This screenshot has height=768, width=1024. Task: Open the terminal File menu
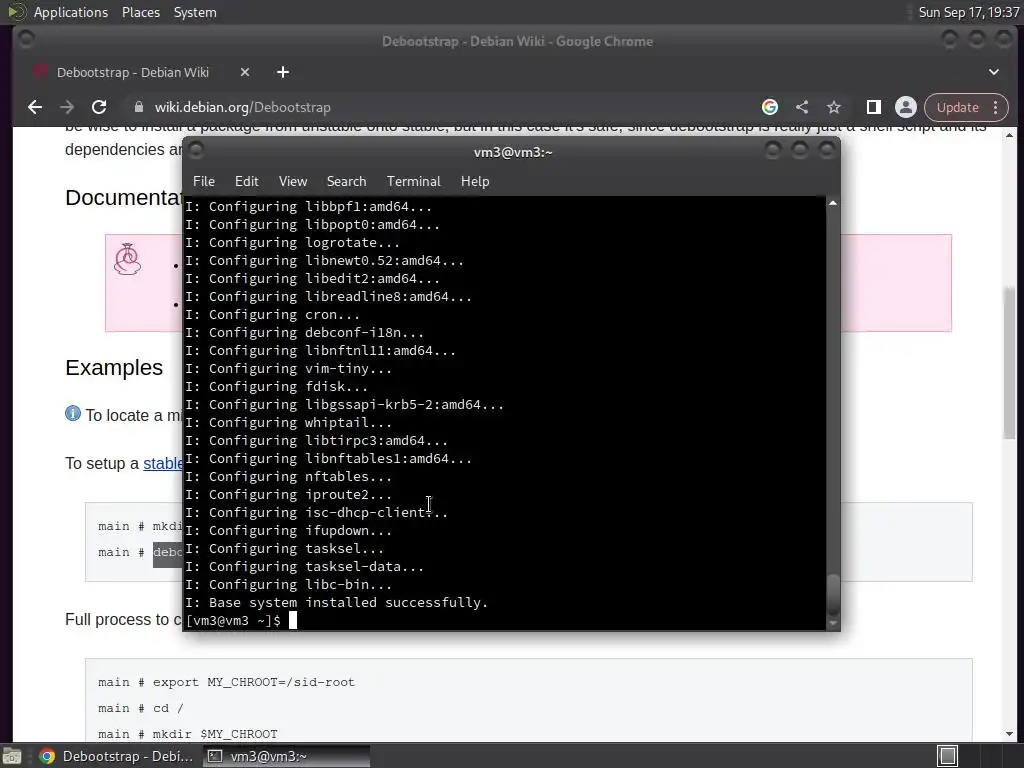[204, 182]
